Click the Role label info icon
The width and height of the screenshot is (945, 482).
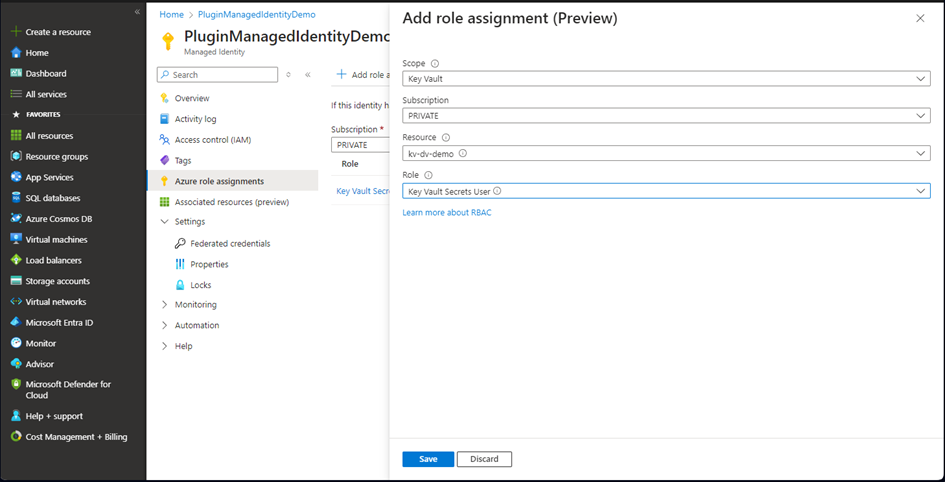(x=429, y=175)
